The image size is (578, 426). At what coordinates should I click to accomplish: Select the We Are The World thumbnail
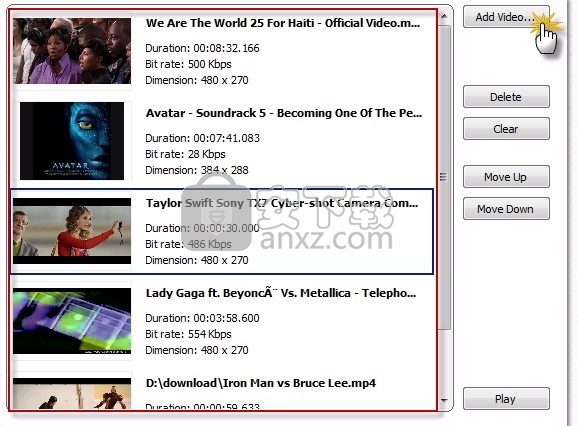tap(72, 51)
